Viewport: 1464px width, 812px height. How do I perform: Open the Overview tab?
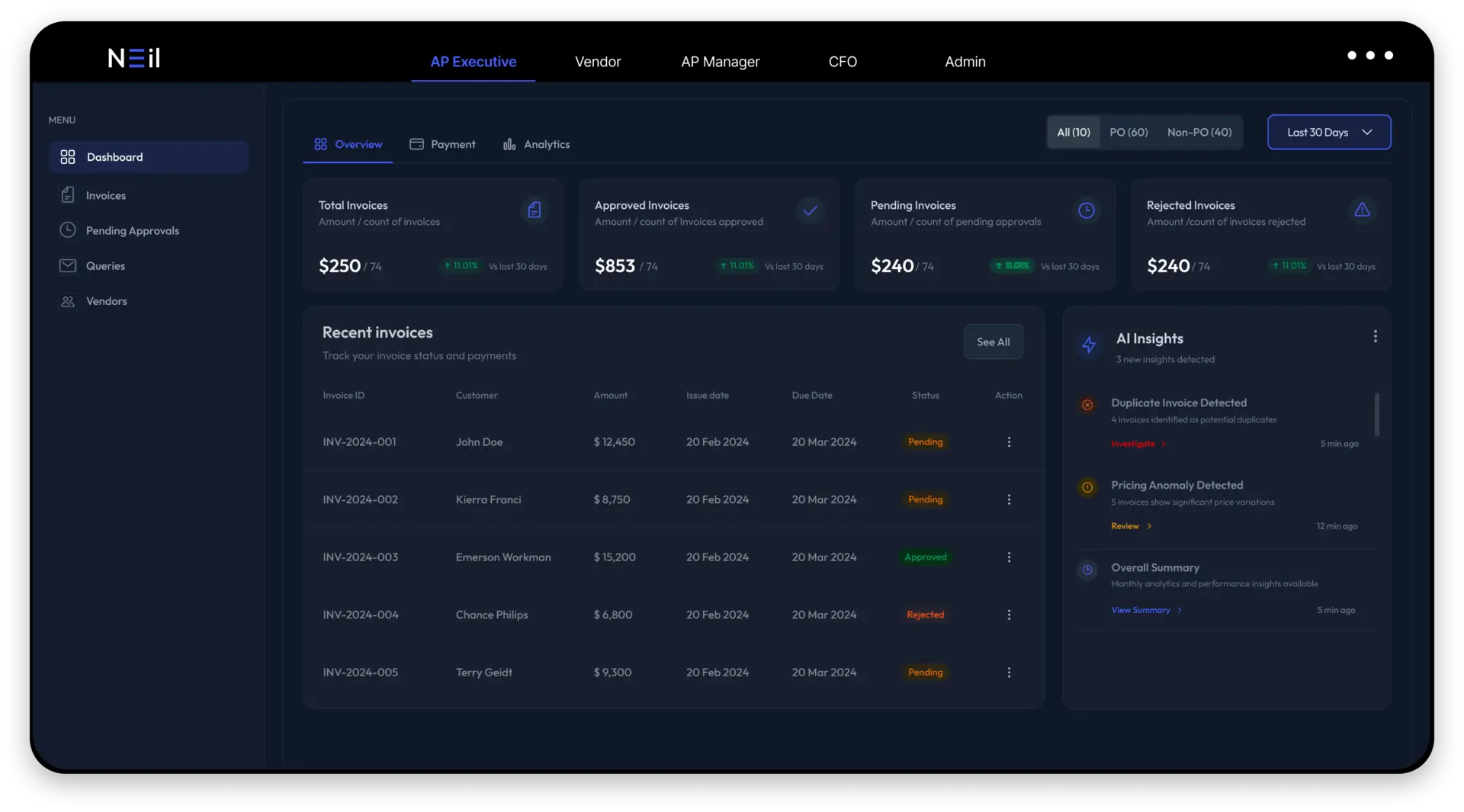click(348, 144)
